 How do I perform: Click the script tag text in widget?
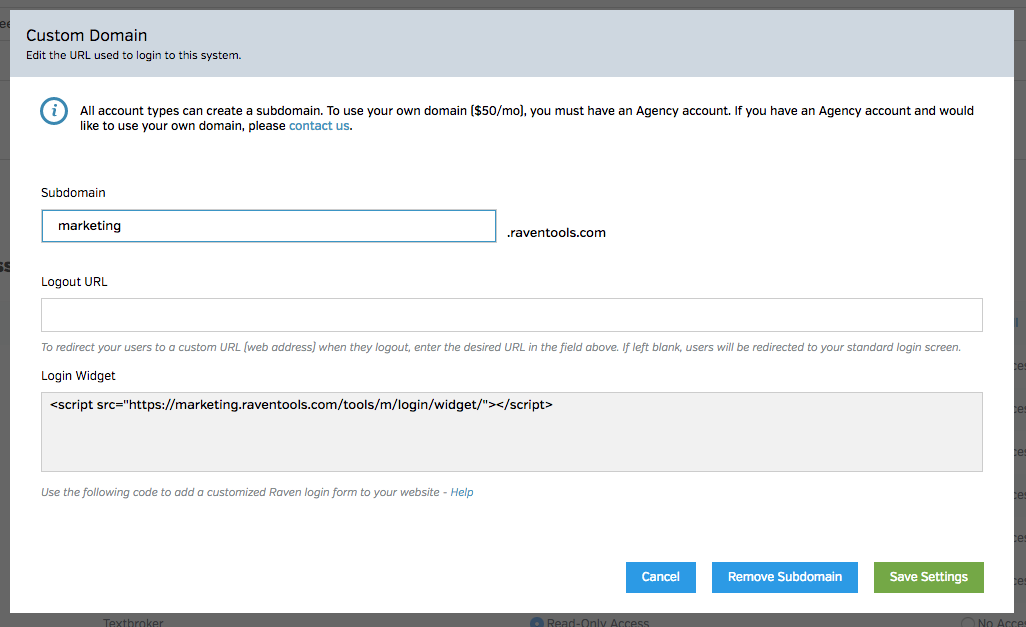300,405
